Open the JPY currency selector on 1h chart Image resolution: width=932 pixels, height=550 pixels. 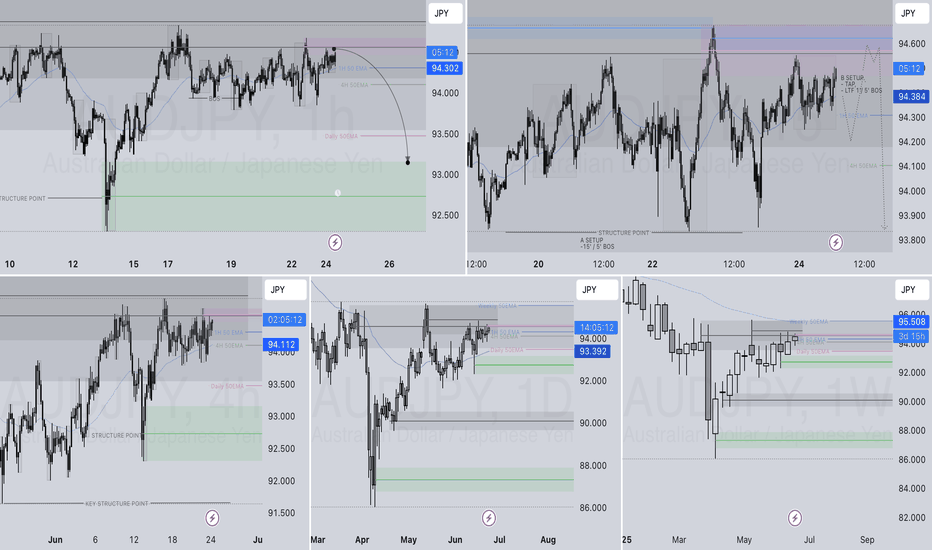[445, 13]
